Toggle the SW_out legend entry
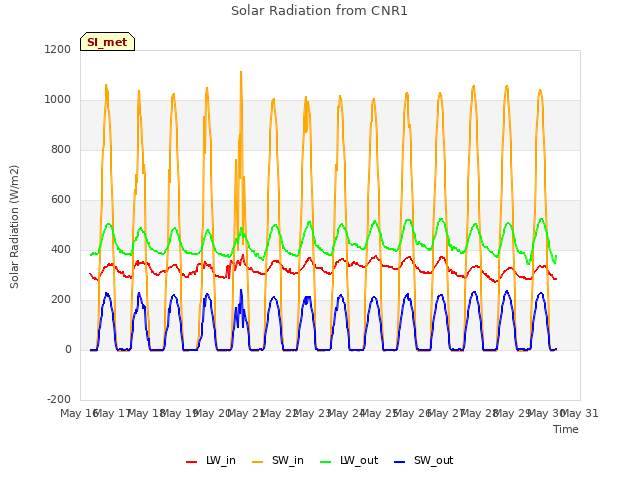Screen dimensions: 640x480 (424, 460)
